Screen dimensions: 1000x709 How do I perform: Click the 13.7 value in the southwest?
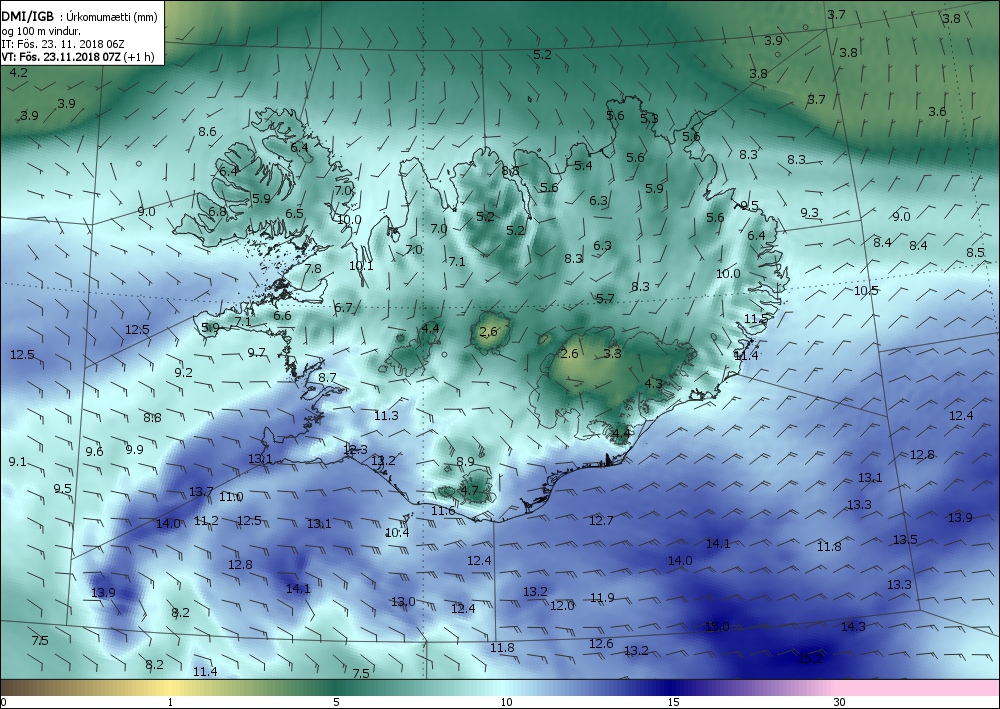pyautogui.click(x=201, y=492)
